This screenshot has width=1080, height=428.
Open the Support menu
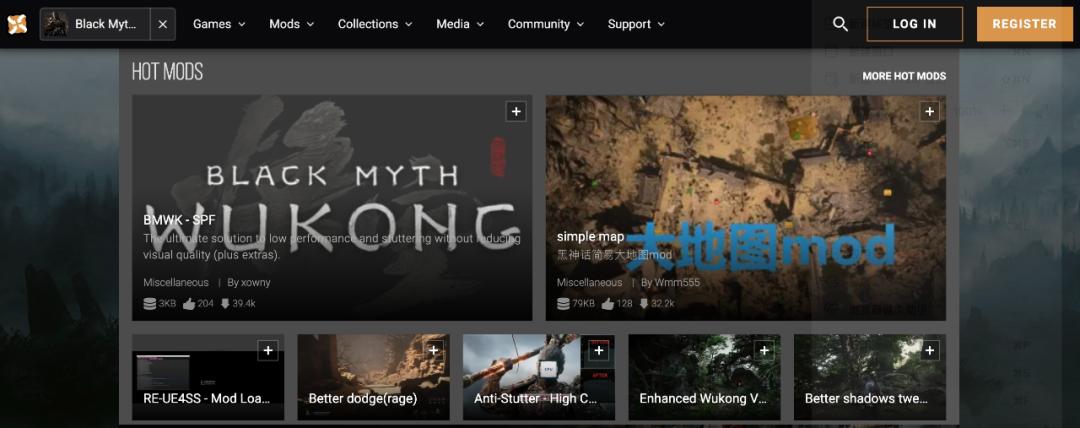636,24
